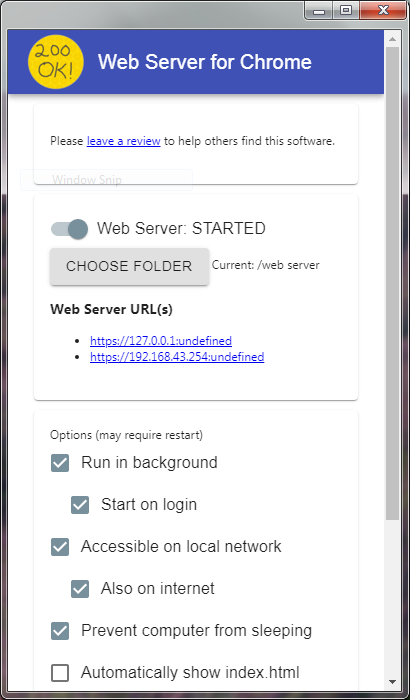Disable the Also on internet checkbox

tap(80, 589)
